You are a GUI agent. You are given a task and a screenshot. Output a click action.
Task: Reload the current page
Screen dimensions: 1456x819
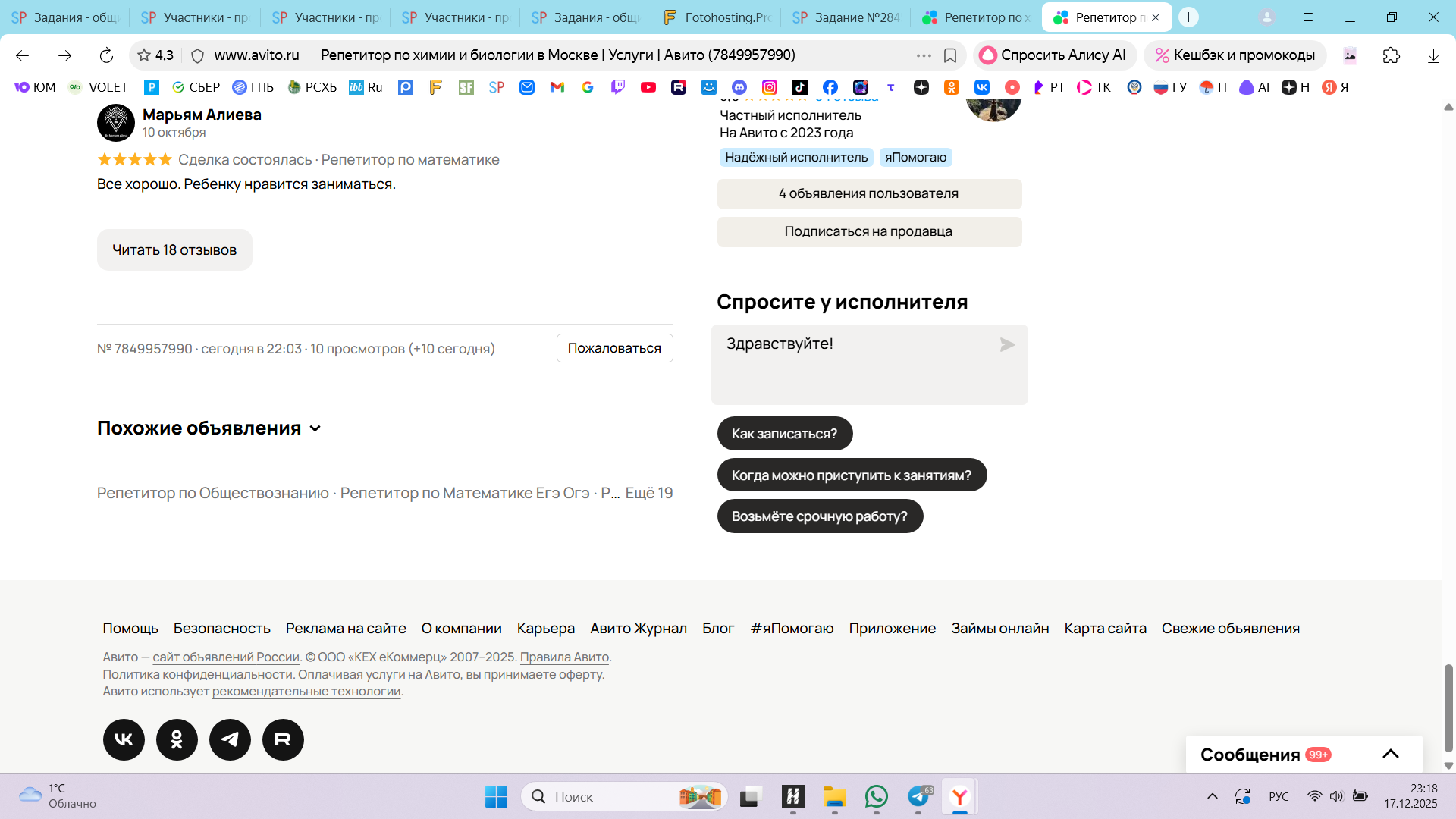point(106,55)
